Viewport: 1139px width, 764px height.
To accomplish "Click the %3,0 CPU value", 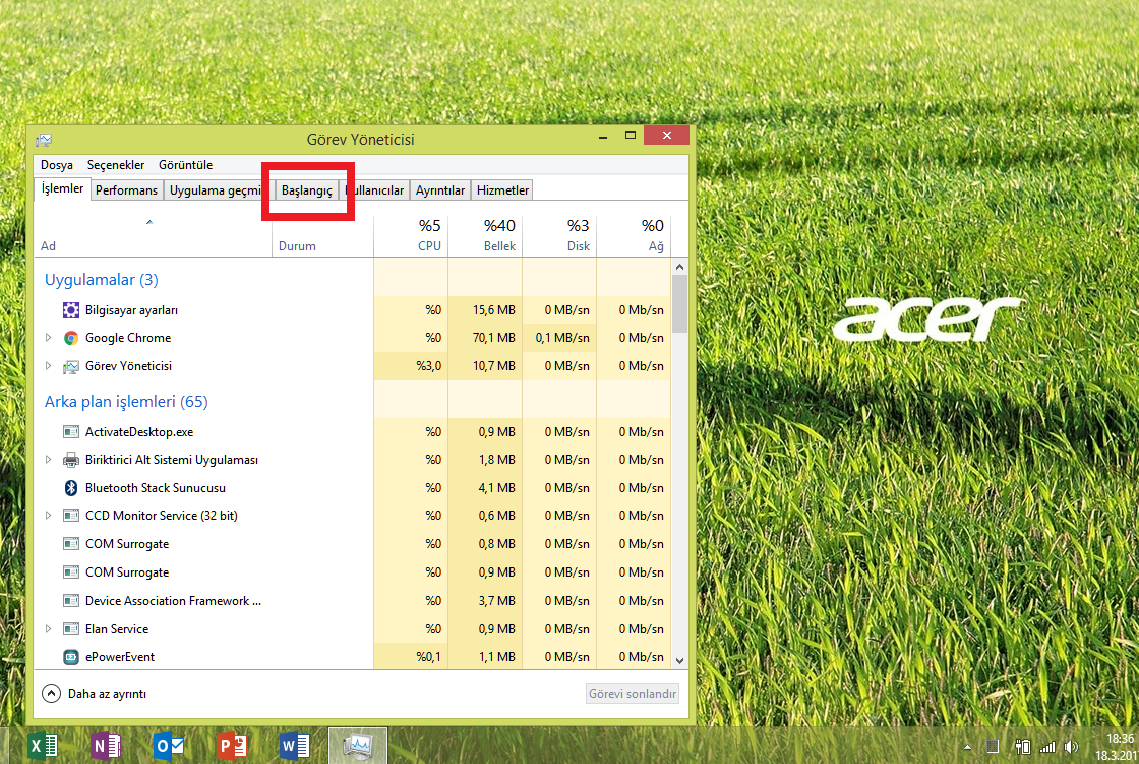I will pyautogui.click(x=429, y=366).
